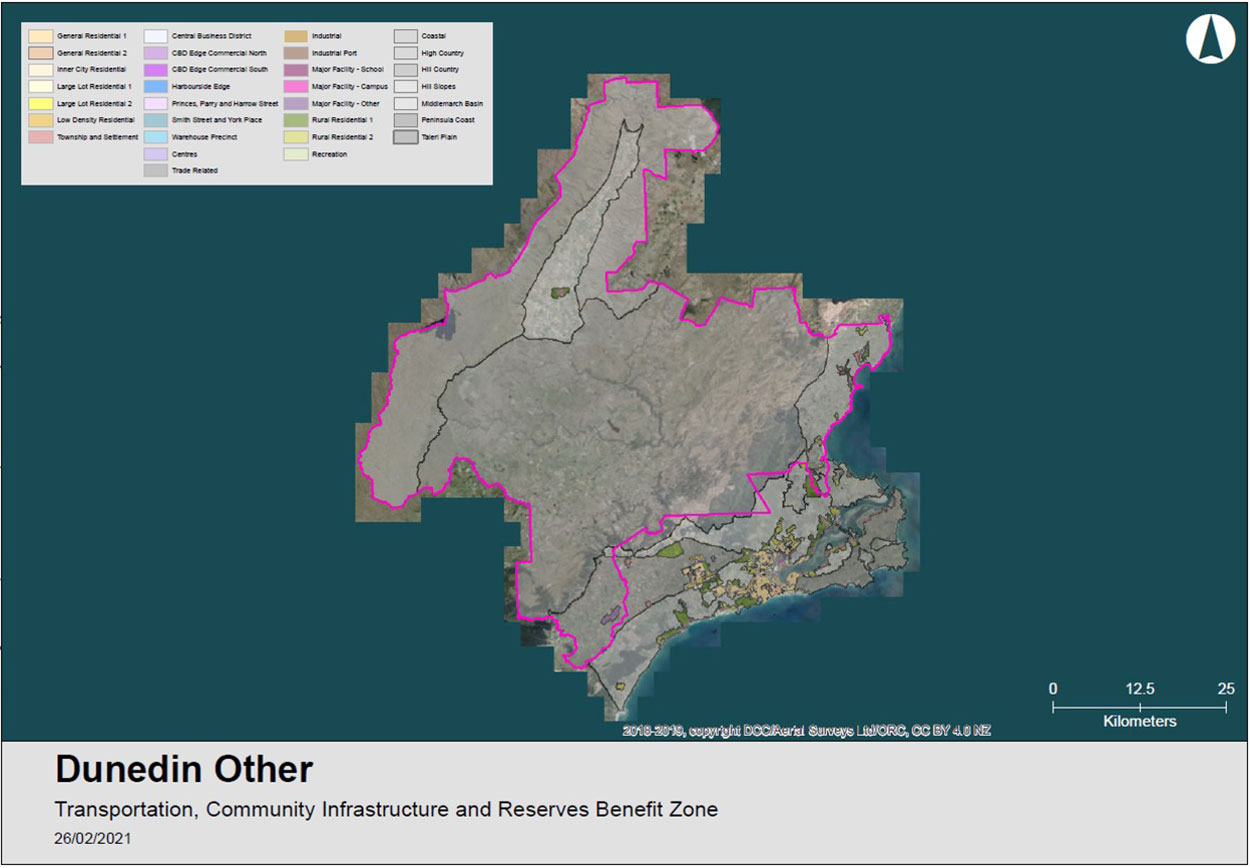
Task: Click the Dunedin Other map title
Action: point(184,770)
